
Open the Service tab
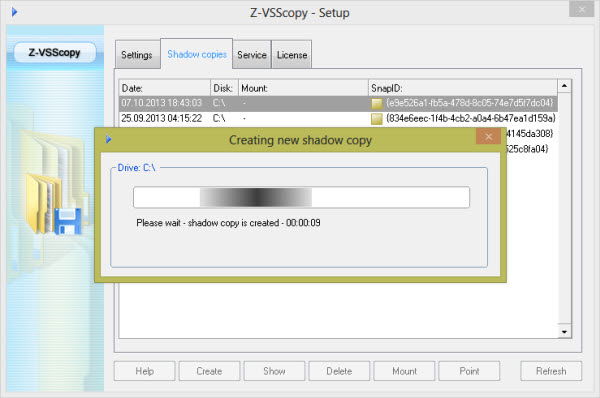[x=252, y=55]
